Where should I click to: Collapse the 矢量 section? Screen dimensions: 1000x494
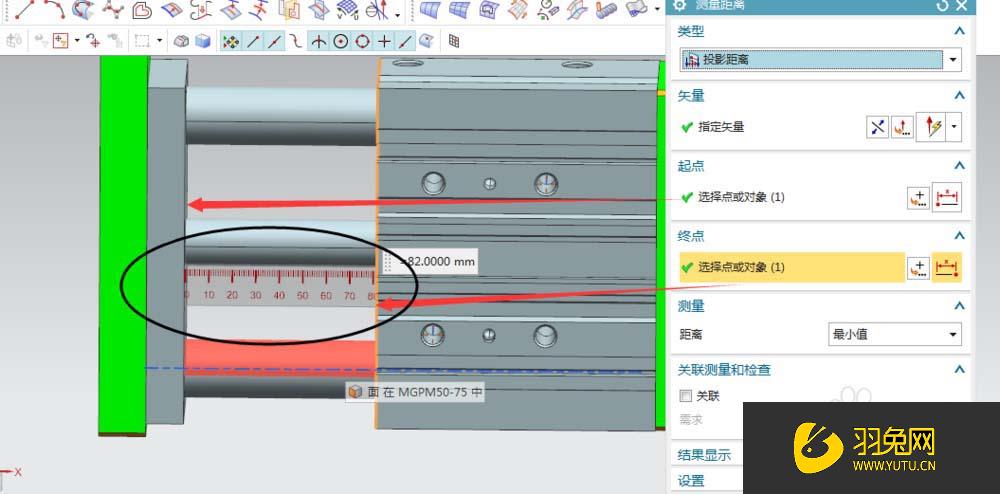pyautogui.click(x=958, y=96)
